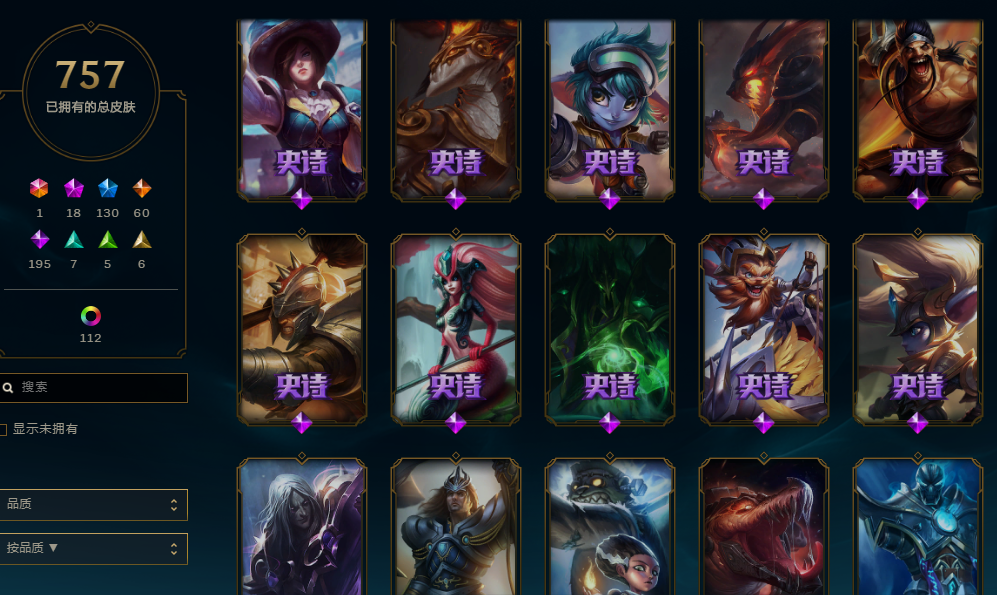Click the orange gem icon above 60

pos(142,188)
